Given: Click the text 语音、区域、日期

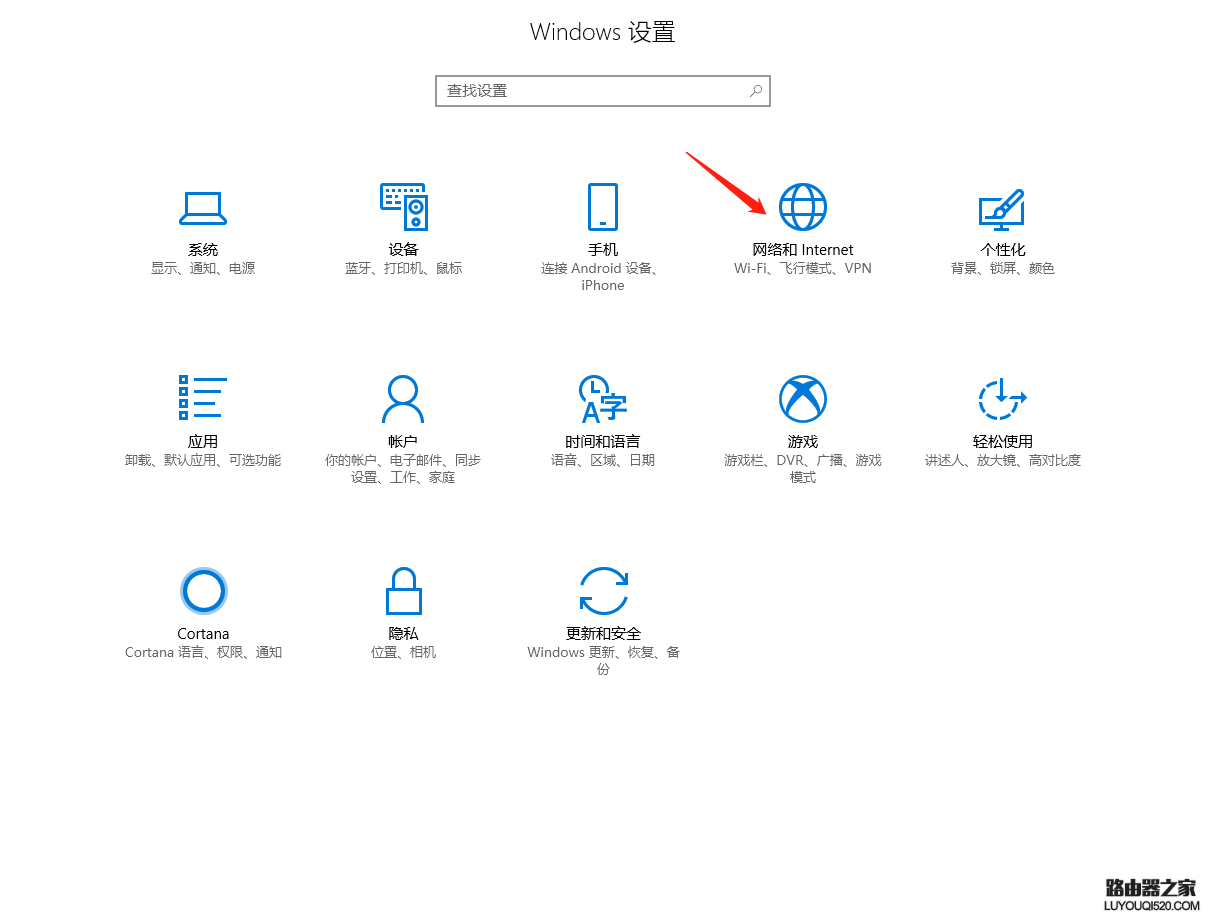Looking at the screenshot, I should click(x=603, y=461).
